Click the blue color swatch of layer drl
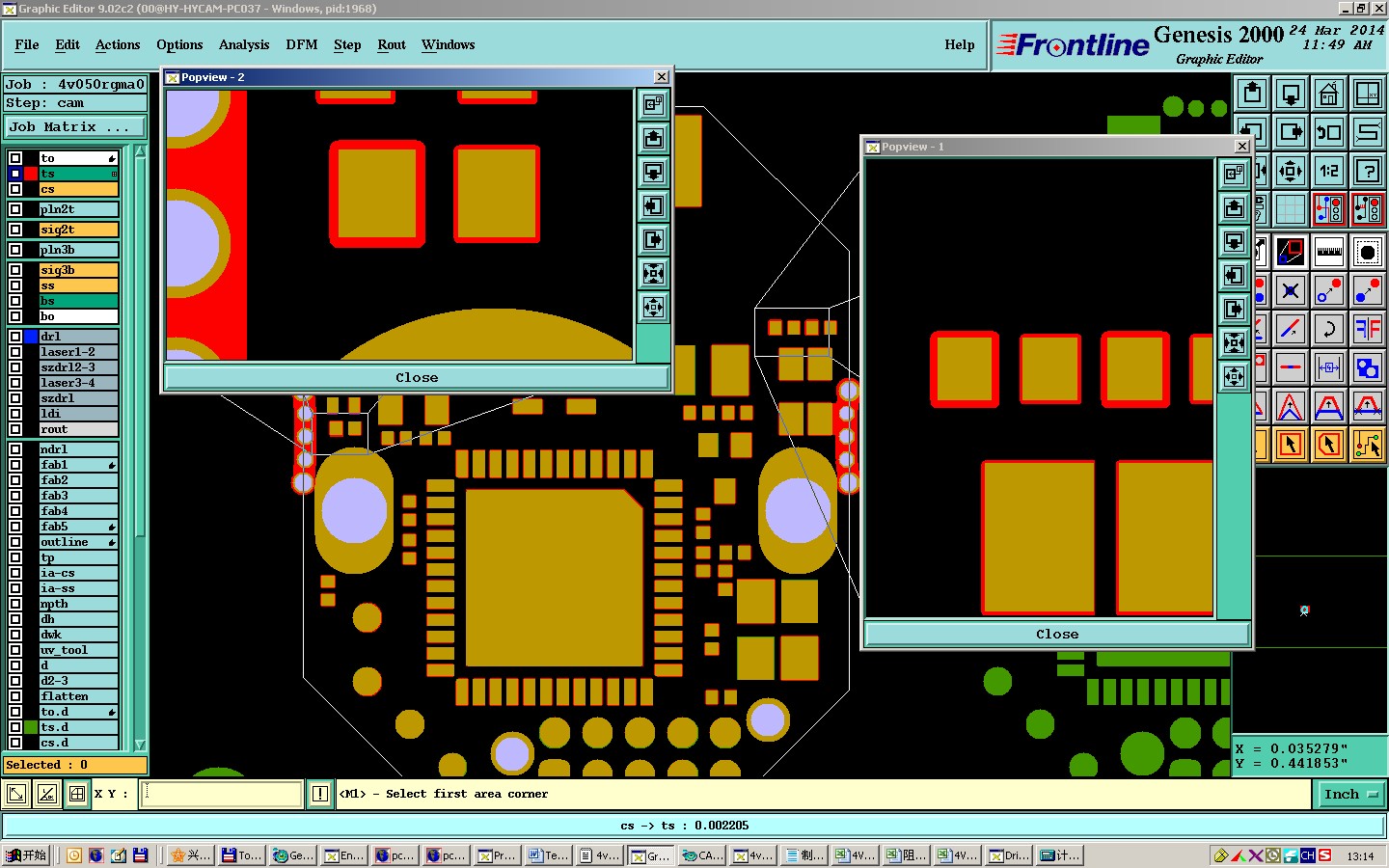 [31, 337]
